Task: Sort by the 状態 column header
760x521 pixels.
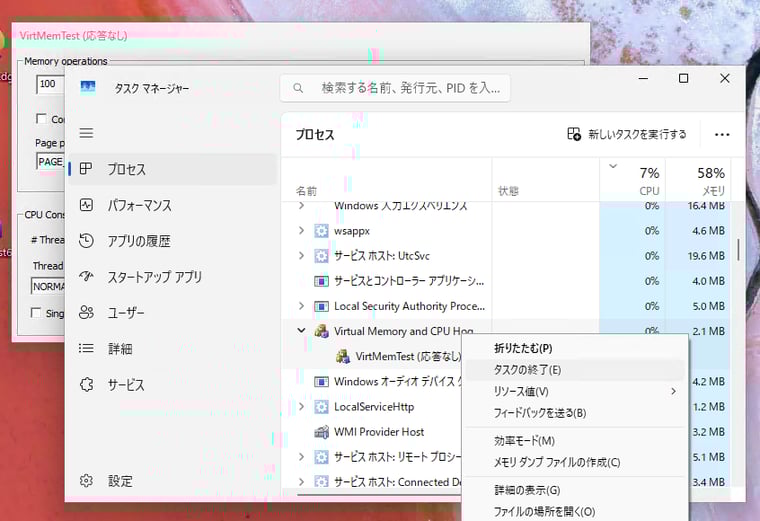Action: tap(546, 179)
